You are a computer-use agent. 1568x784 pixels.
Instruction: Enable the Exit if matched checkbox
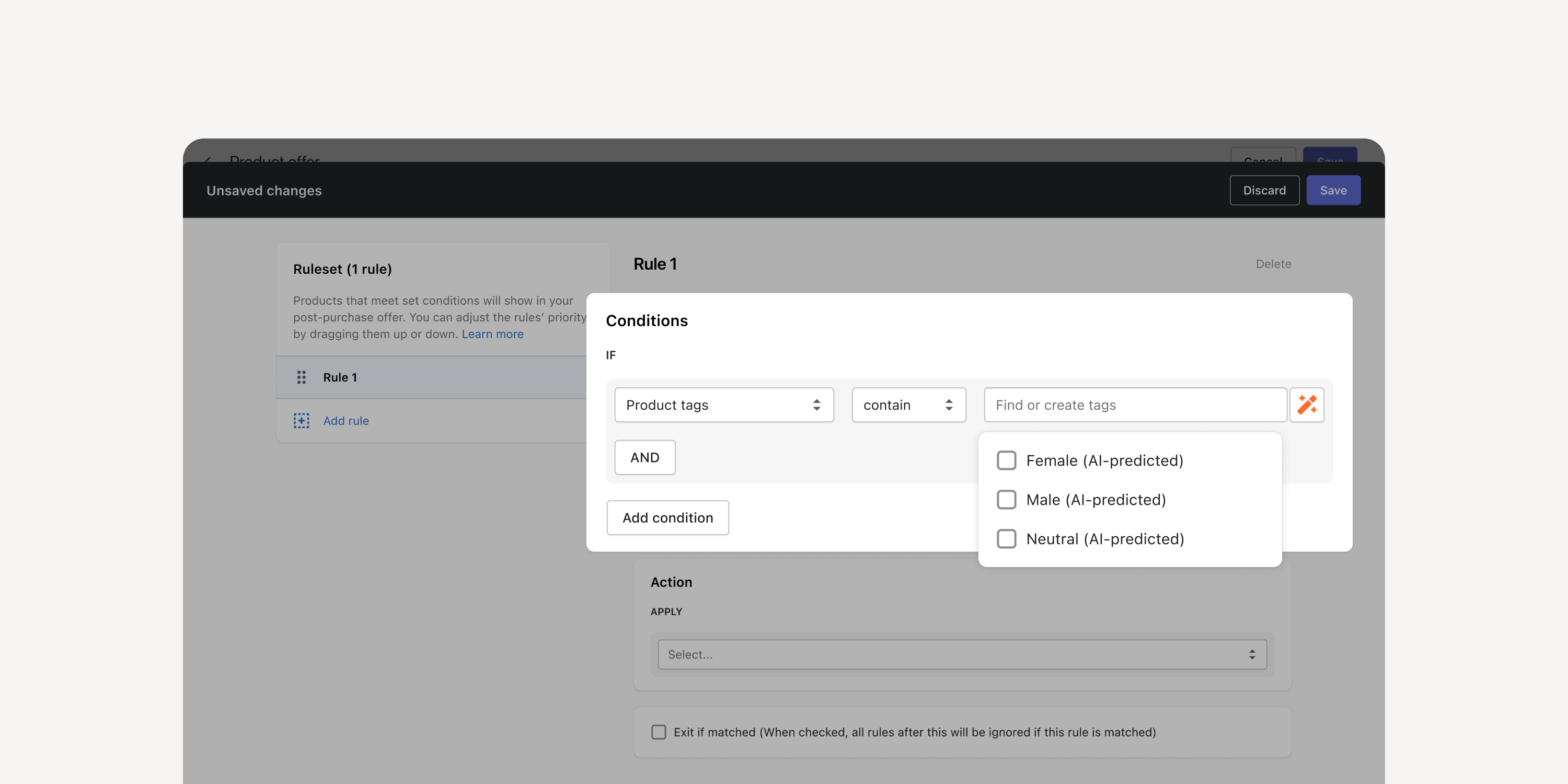tap(659, 732)
